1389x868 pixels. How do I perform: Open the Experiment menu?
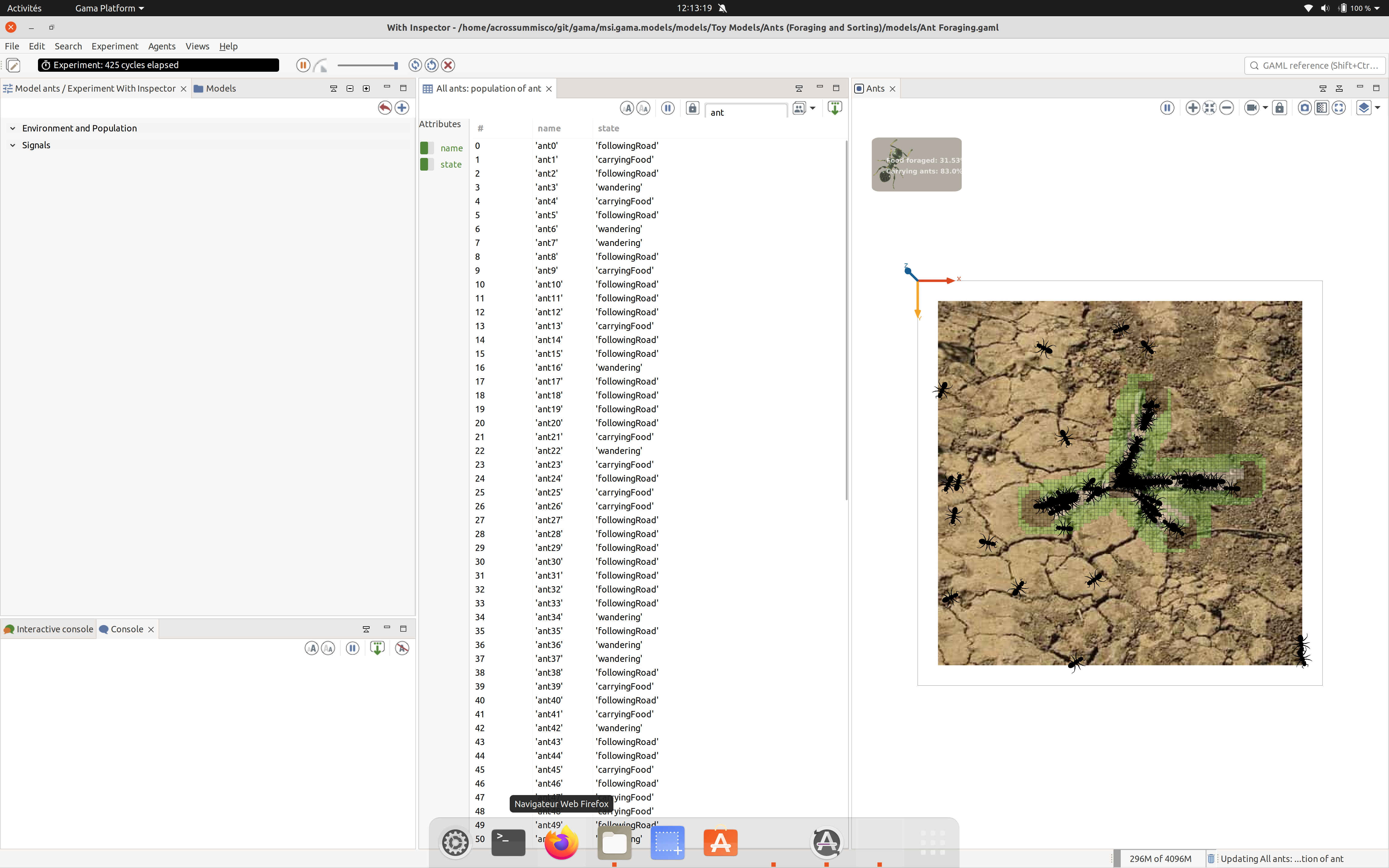coord(114,46)
